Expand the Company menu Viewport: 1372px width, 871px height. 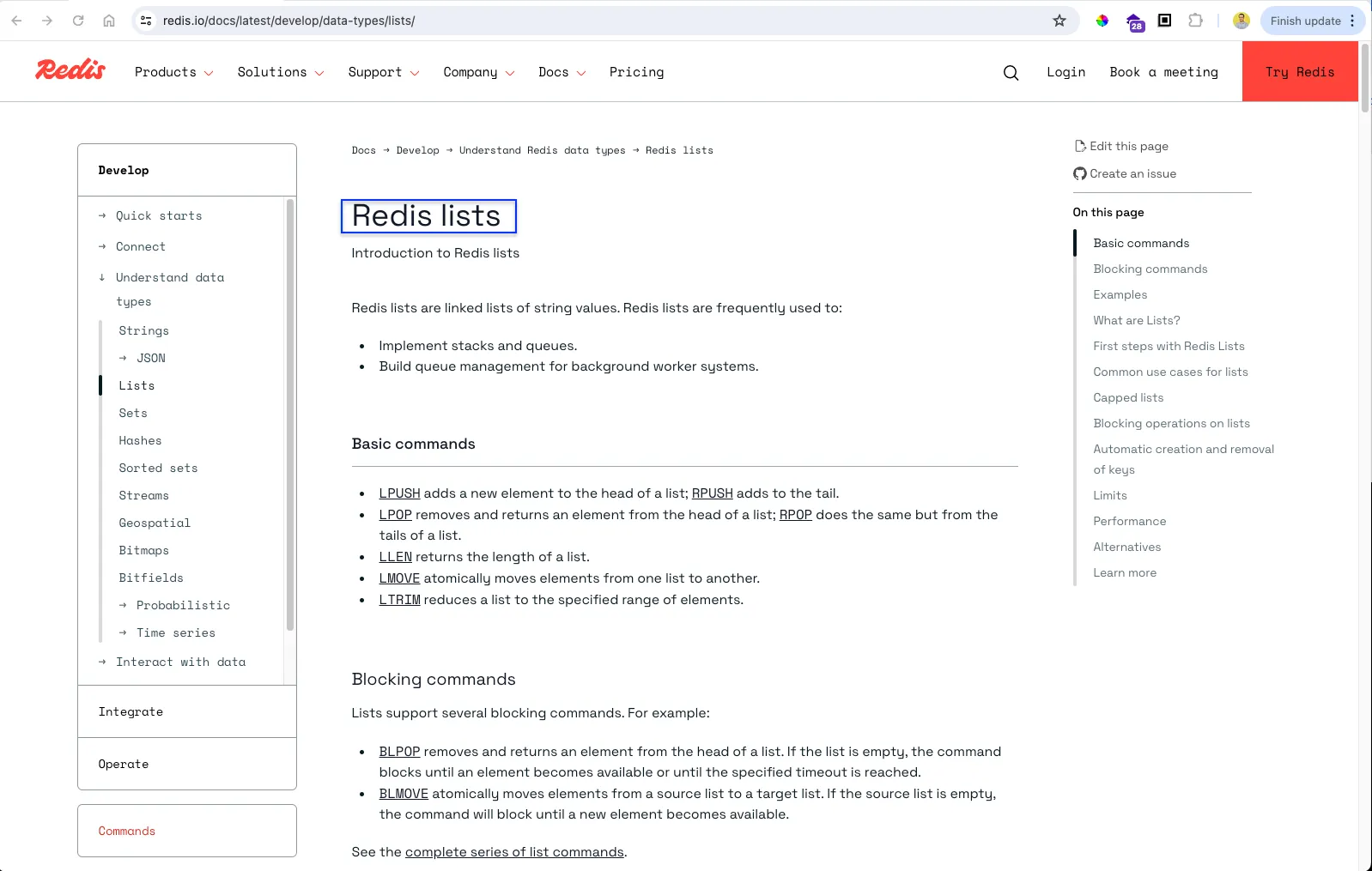[479, 72]
